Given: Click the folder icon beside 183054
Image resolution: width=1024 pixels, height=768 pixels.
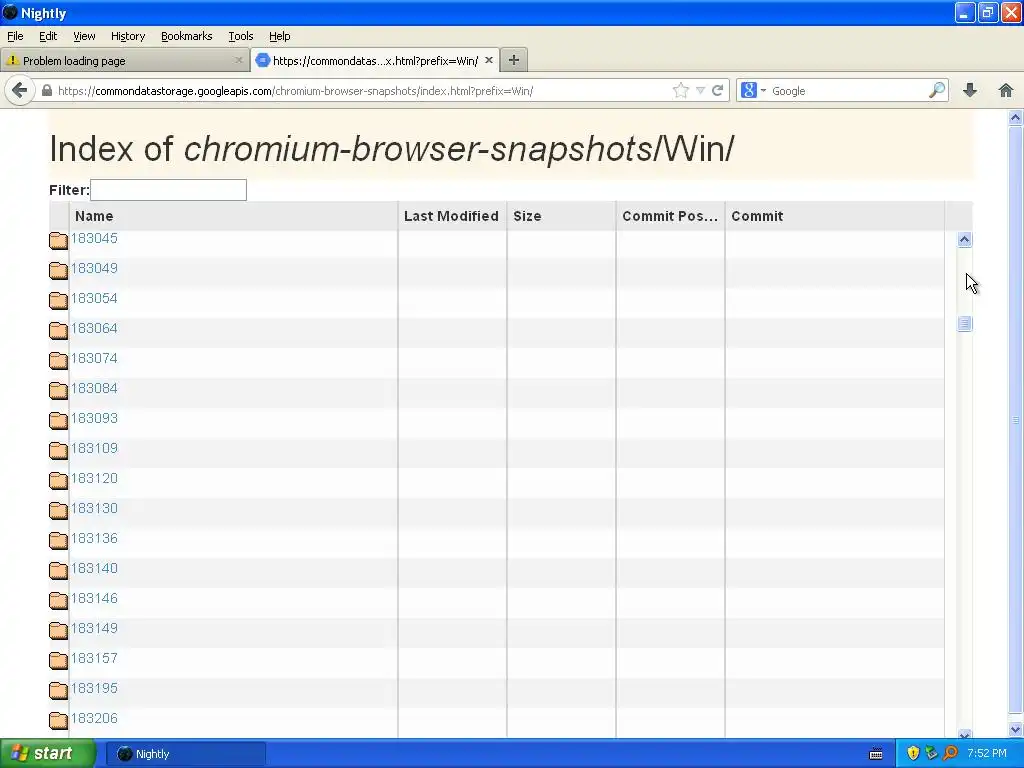Looking at the screenshot, I should point(58,300).
